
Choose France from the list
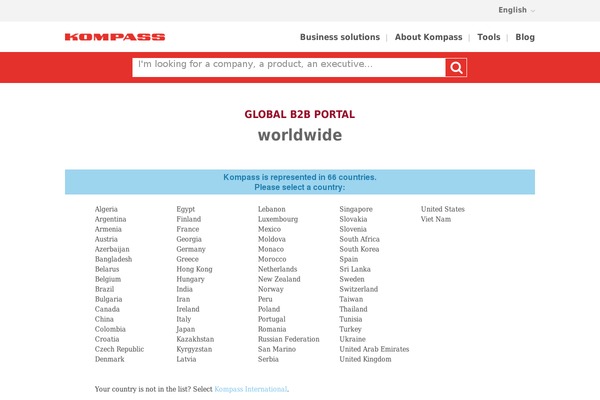(188, 229)
